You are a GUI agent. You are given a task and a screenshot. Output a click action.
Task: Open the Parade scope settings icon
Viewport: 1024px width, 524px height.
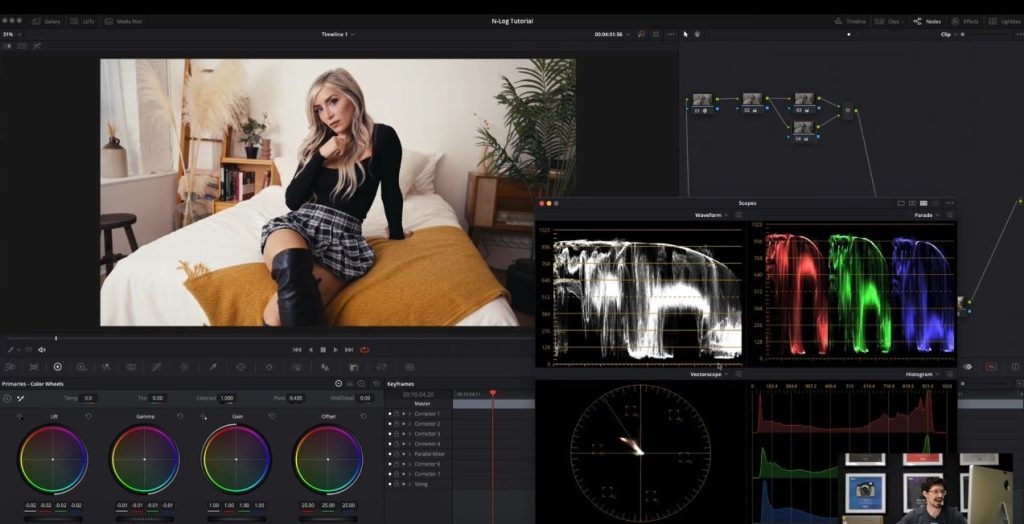[950, 215]
